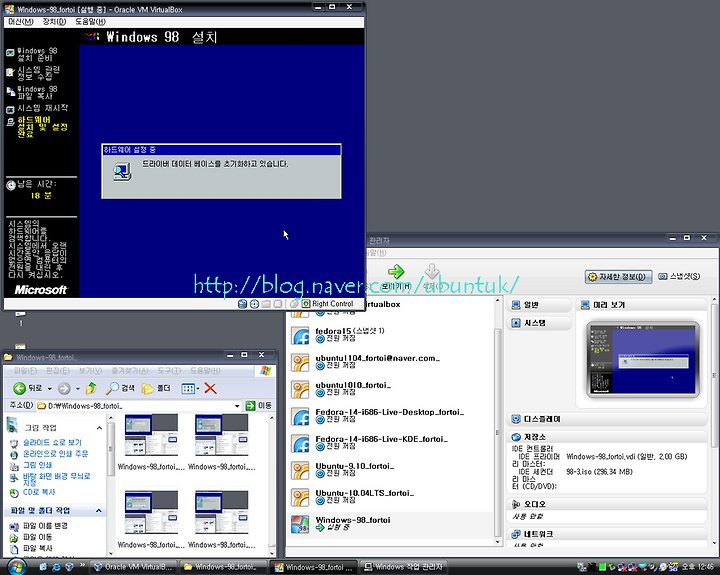Open Explorer Search (검색) tool

120,389
